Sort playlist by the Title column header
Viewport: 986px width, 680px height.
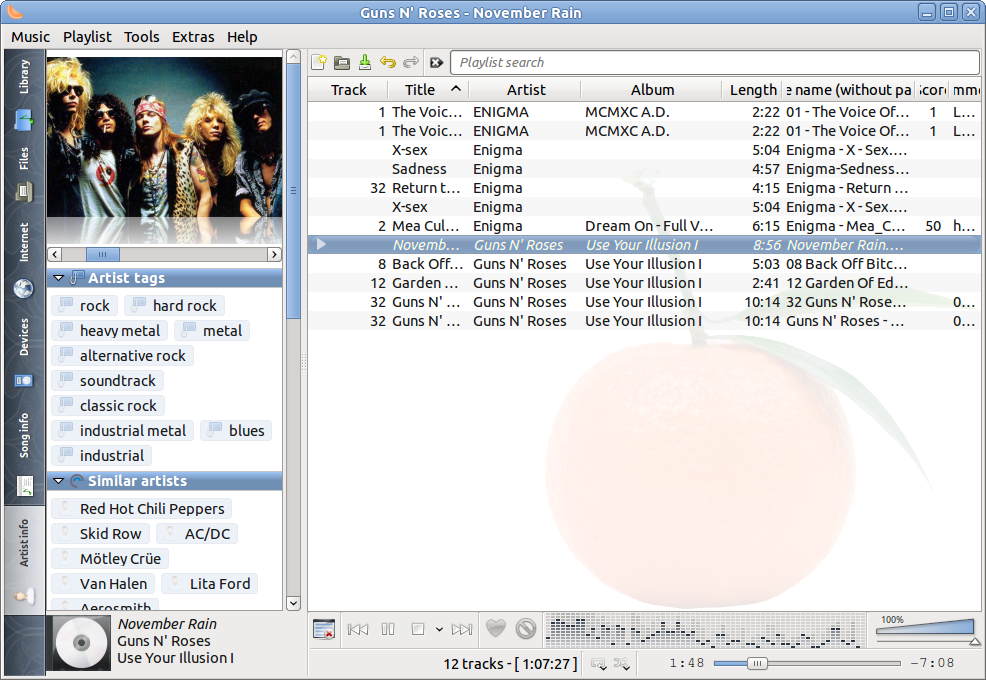click(428, 90)
